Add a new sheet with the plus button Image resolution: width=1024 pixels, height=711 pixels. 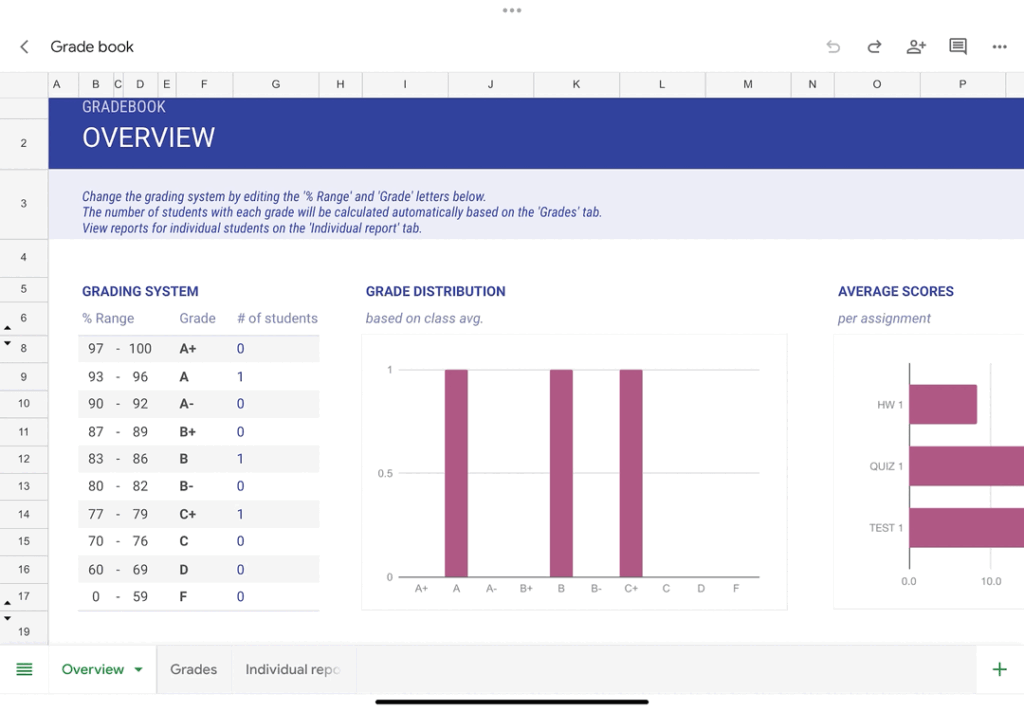tap(999, 669)
